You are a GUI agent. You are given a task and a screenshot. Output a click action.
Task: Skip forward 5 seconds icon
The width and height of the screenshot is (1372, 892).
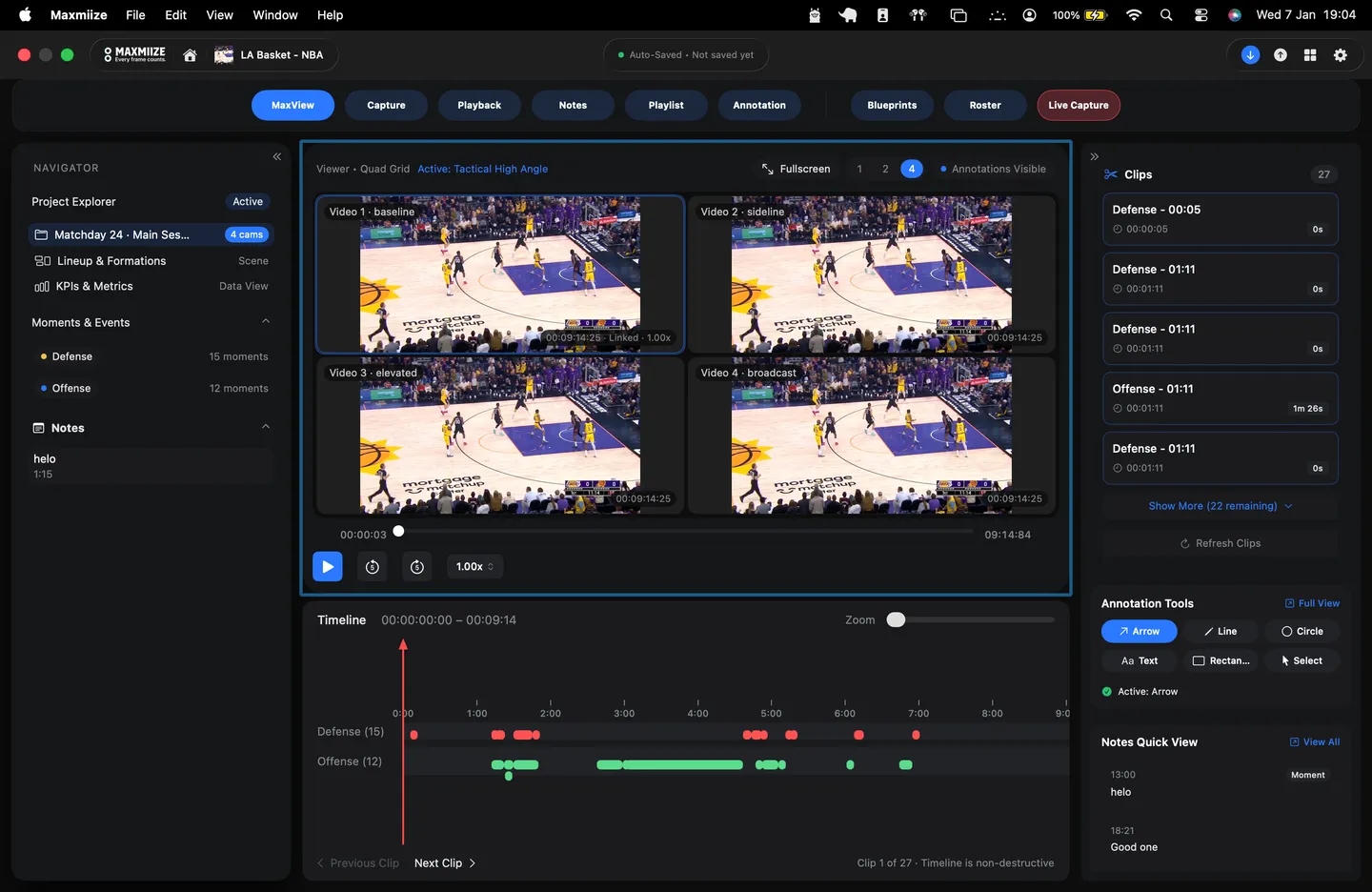pos(417,567)
